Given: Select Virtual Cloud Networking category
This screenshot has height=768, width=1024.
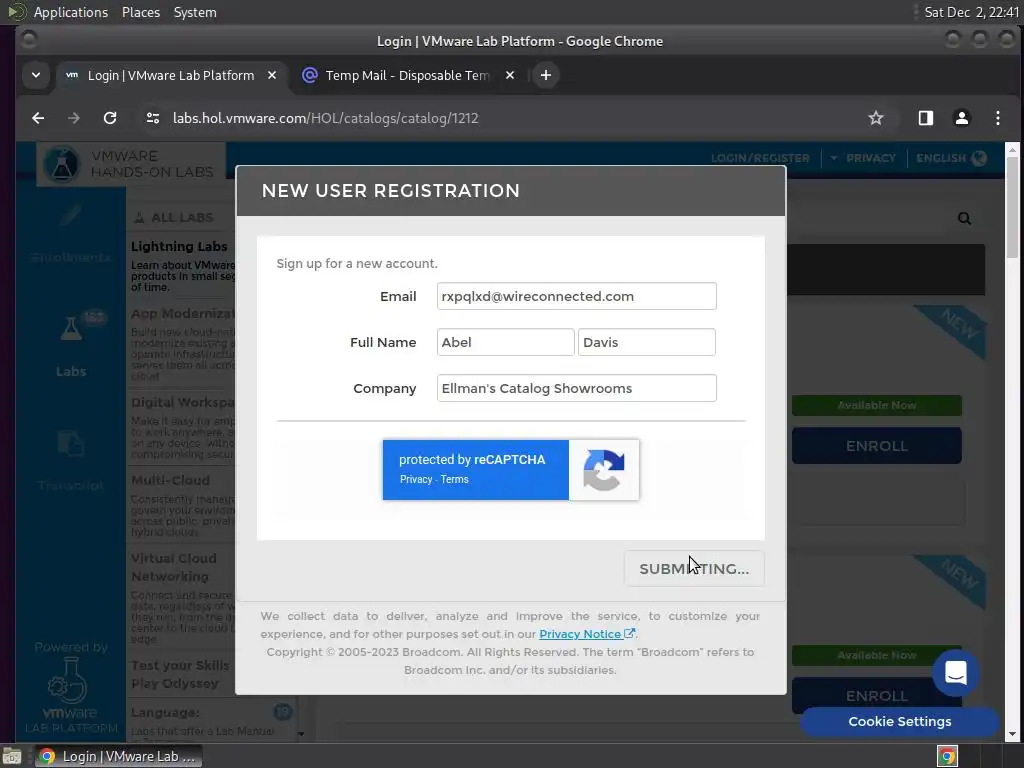Looking at the screenshot, I should click(x=174, y=568).
